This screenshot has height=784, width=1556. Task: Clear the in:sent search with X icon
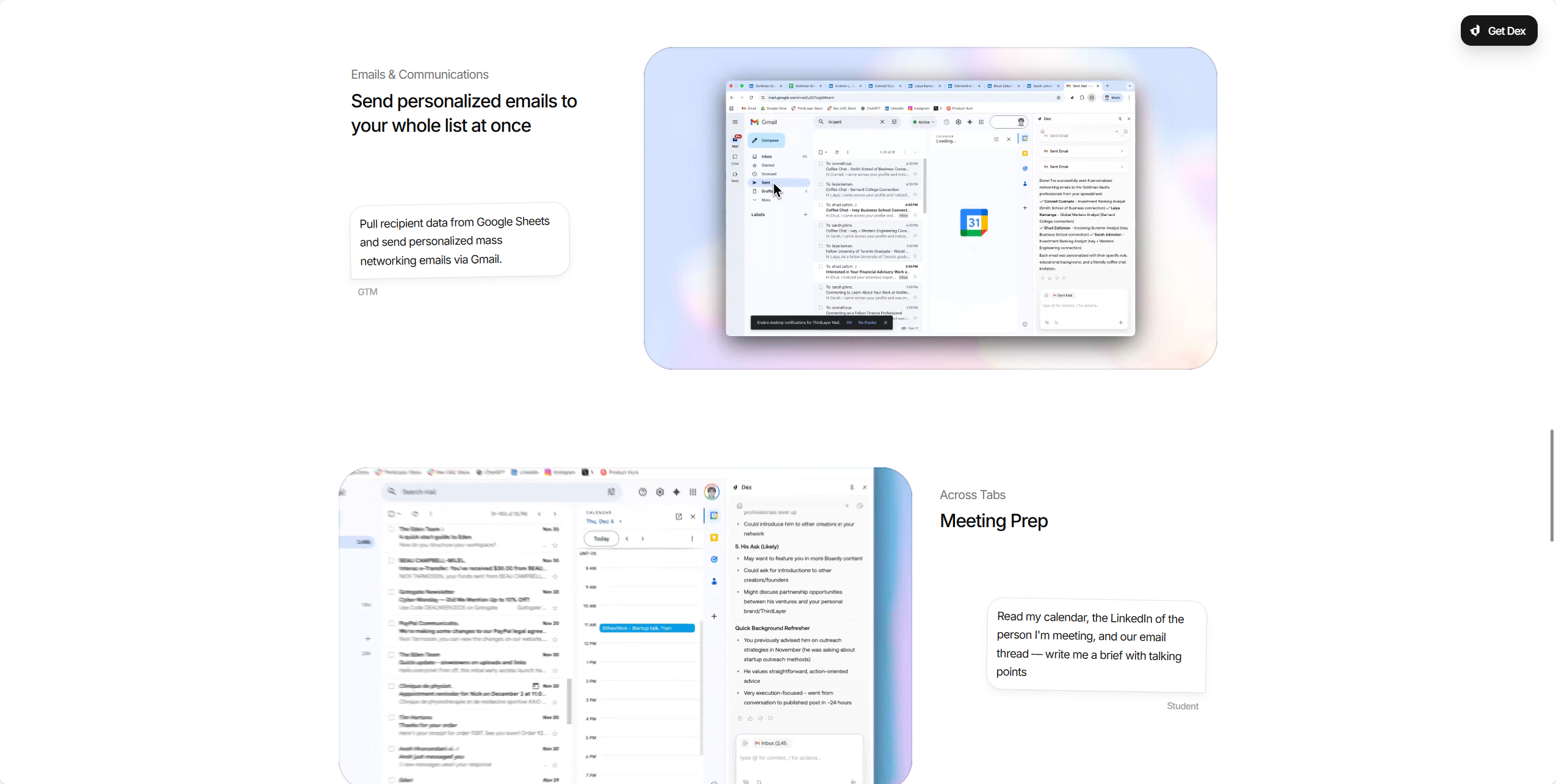click(x=882, y=122)
